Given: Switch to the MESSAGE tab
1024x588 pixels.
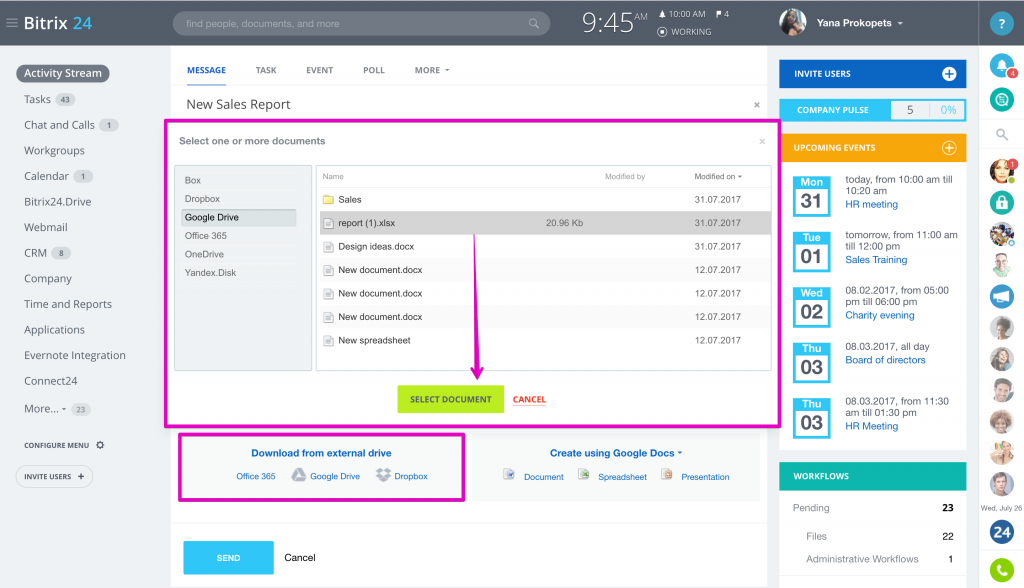Looking at the screenshot, I should click(x=206, y=70).
